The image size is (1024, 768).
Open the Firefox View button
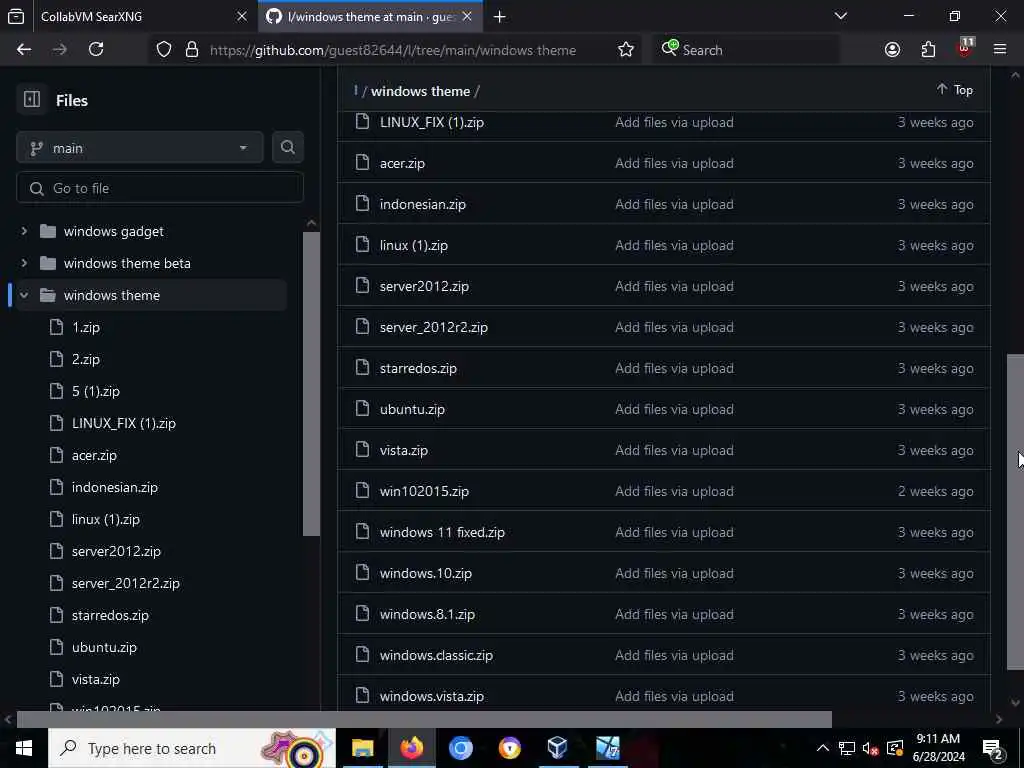[x=16, y=17]
